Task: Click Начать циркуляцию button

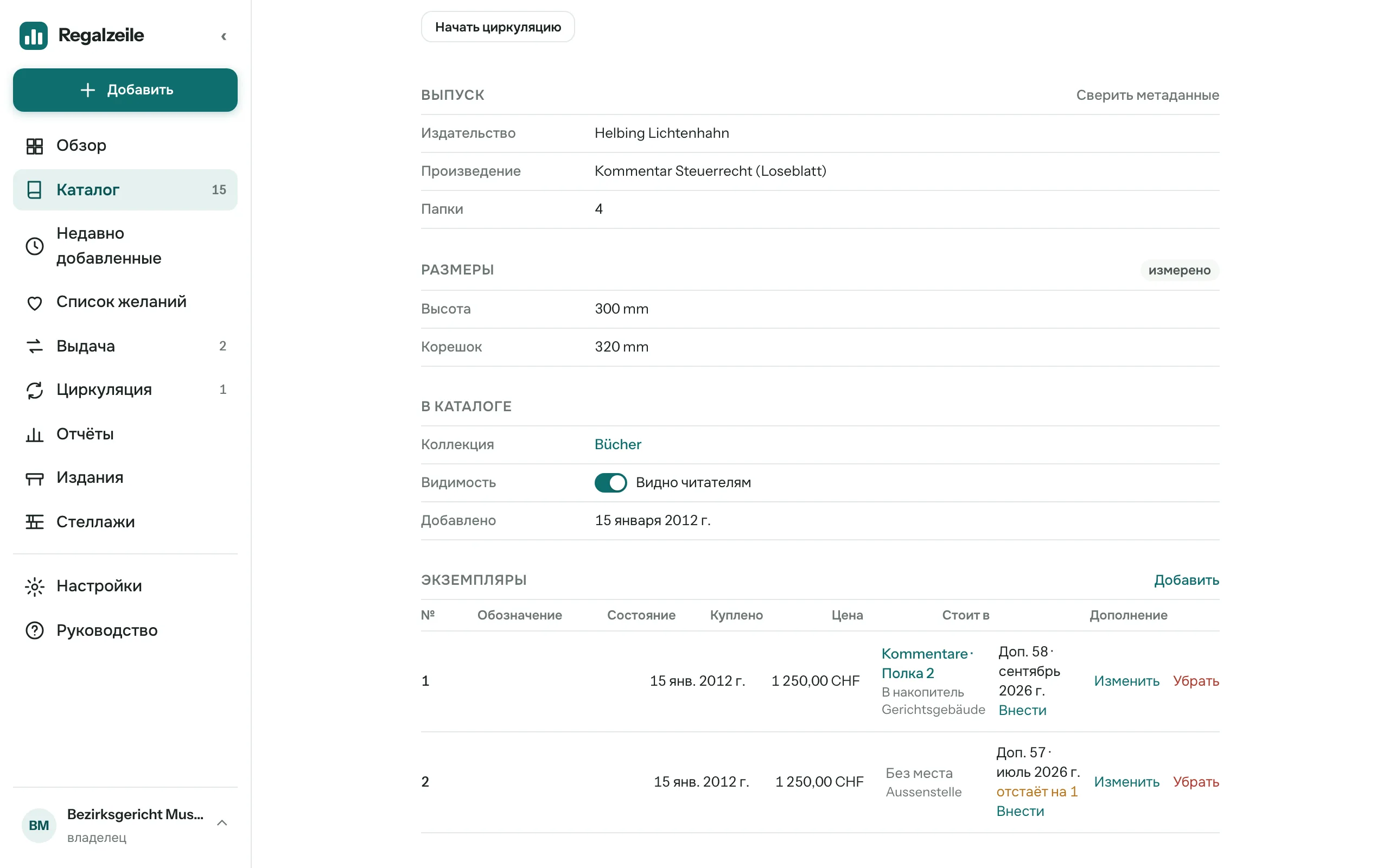Action: 498,27
